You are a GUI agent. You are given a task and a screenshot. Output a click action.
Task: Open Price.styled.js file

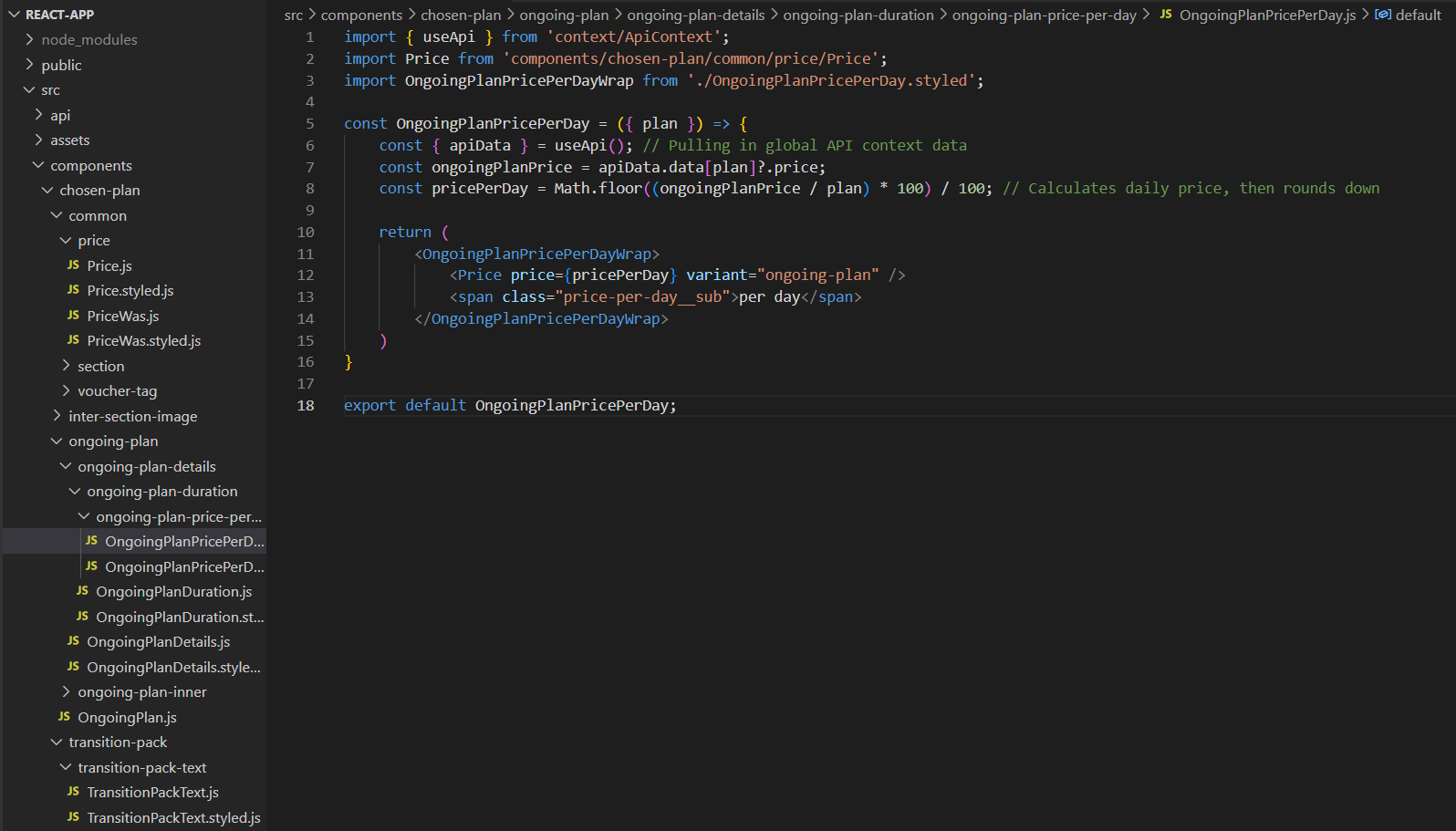[x=130, y=290]
